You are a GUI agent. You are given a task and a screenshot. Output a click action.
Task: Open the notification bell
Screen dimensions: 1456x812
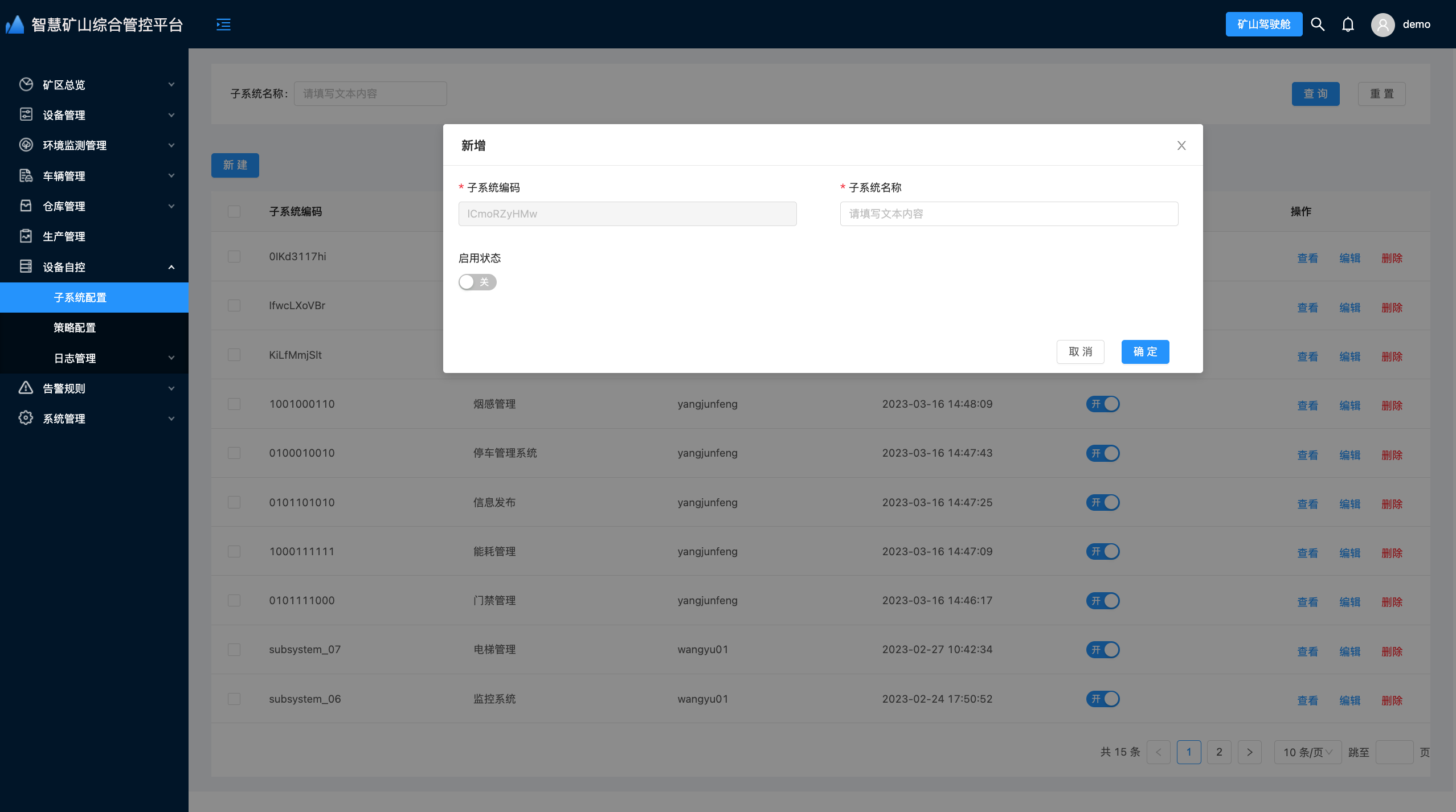(x=1348, y=24)
